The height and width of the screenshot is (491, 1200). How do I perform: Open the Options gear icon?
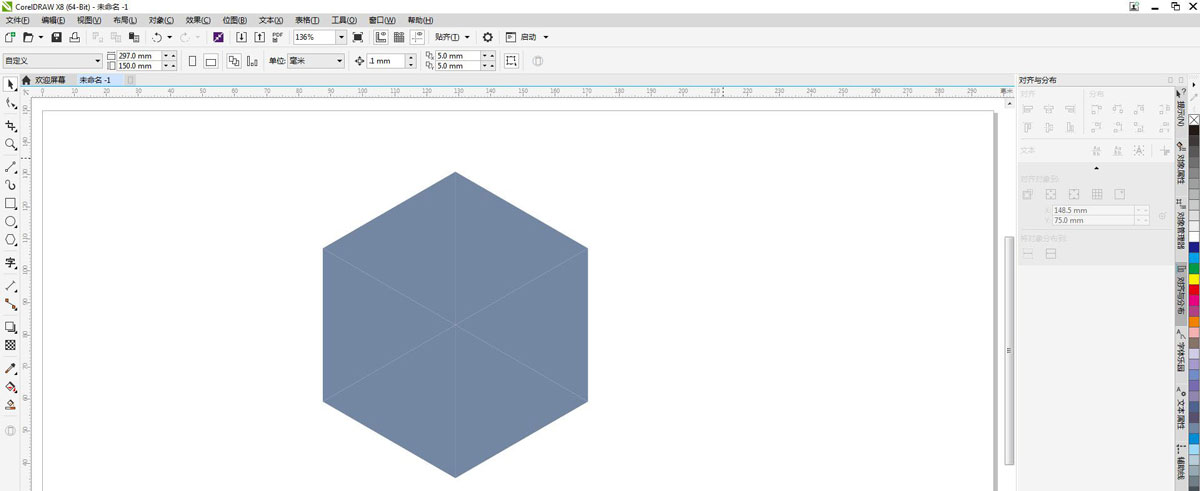tap(488, 37)
